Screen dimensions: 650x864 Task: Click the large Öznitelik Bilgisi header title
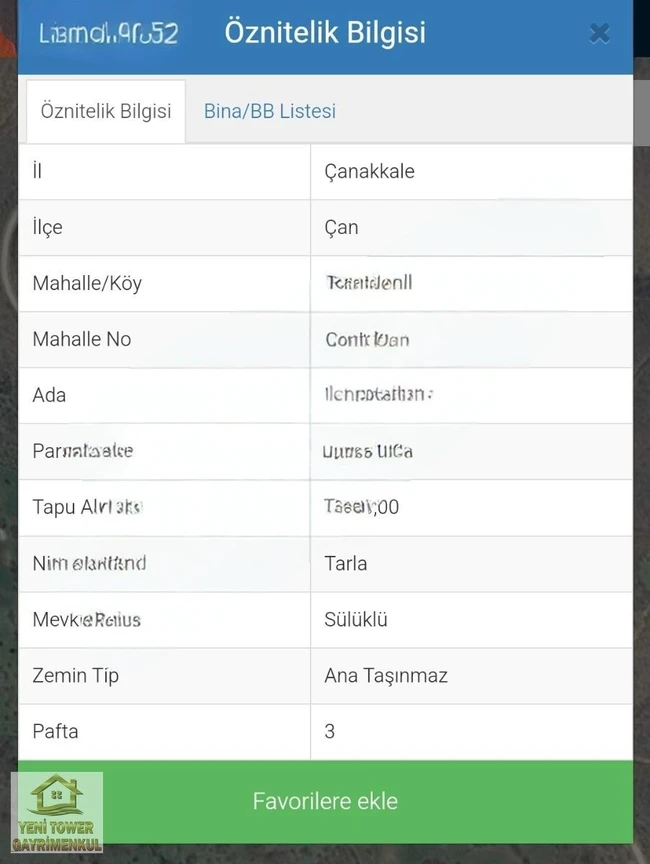(325, 32)
